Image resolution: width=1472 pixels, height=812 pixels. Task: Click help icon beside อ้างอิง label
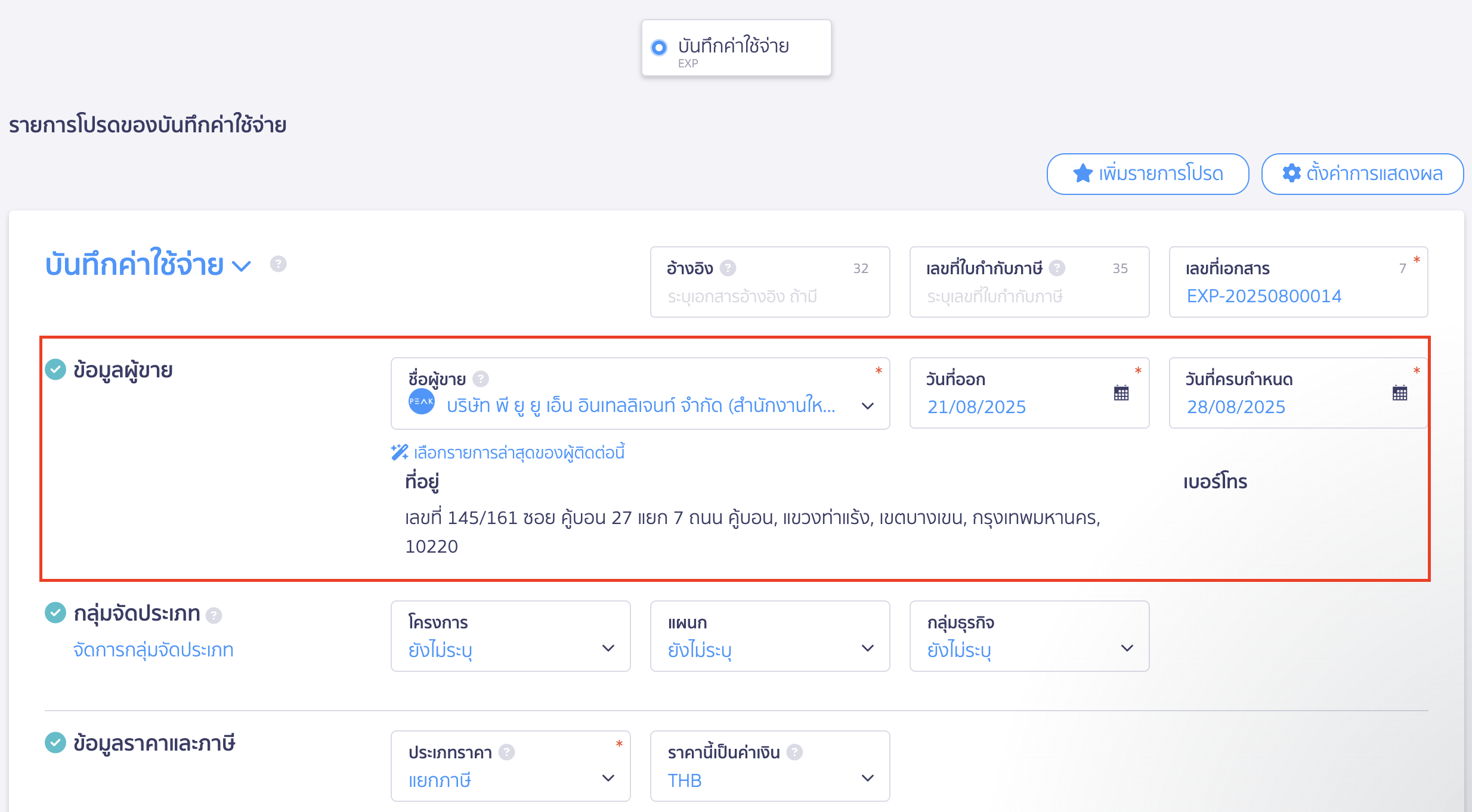[x=728, y=268]
